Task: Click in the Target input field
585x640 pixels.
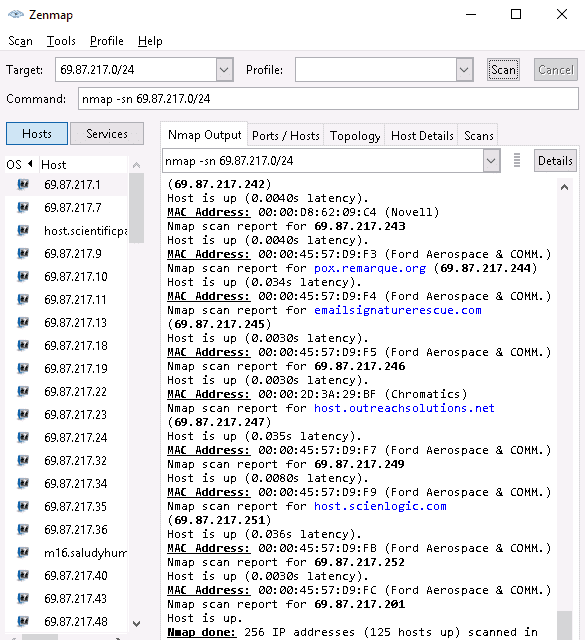Action: click(136, 70)
